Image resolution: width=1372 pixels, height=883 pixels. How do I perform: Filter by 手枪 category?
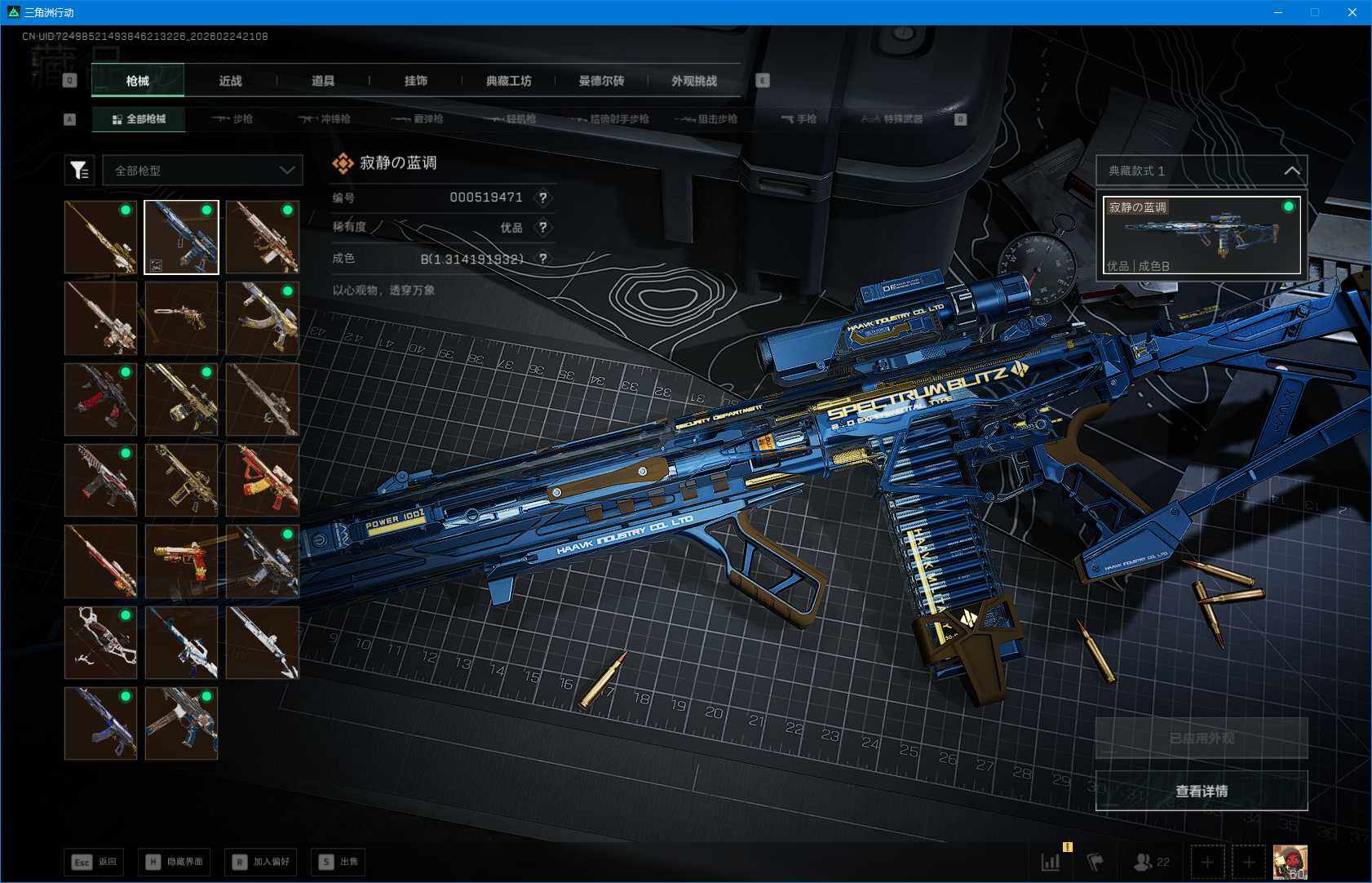(x=799, y=119)
